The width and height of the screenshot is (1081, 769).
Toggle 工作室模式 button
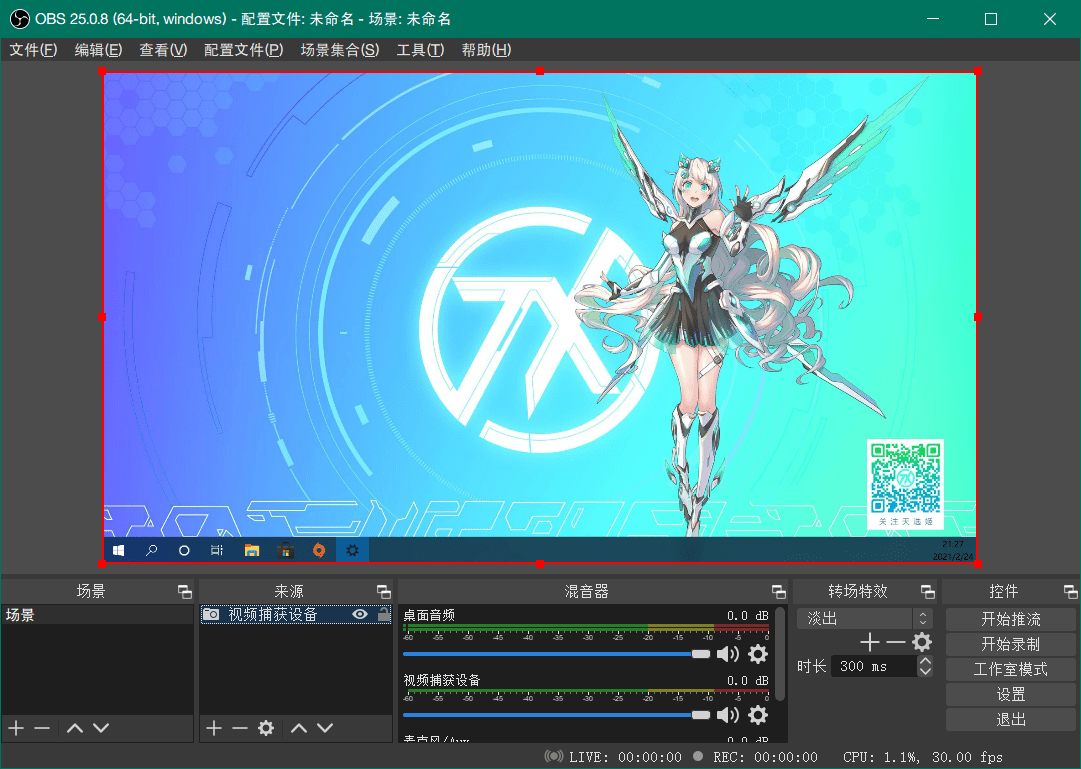(1010, 668)
